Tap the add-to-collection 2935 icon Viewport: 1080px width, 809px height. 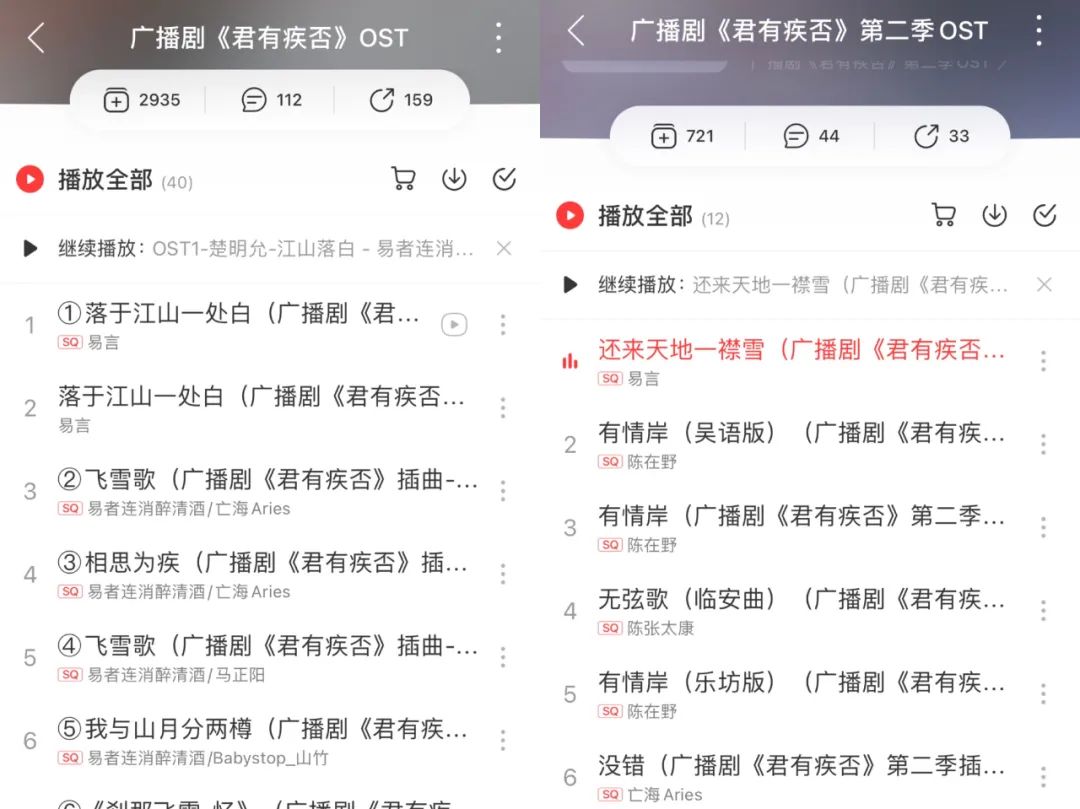click(x=116, y=101)
